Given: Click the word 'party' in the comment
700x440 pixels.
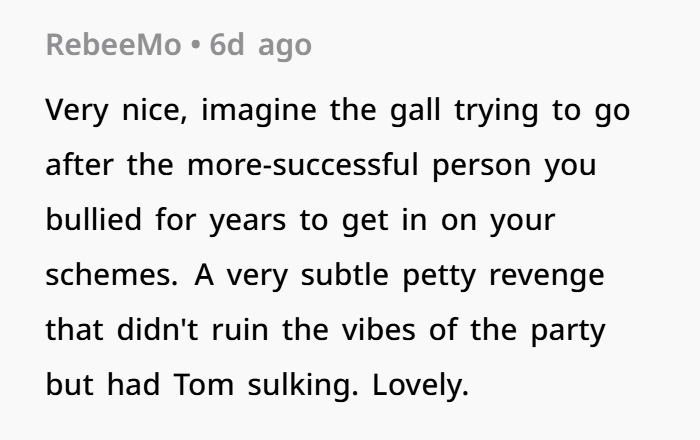Looking at the screenshot, I should [568, 332].
